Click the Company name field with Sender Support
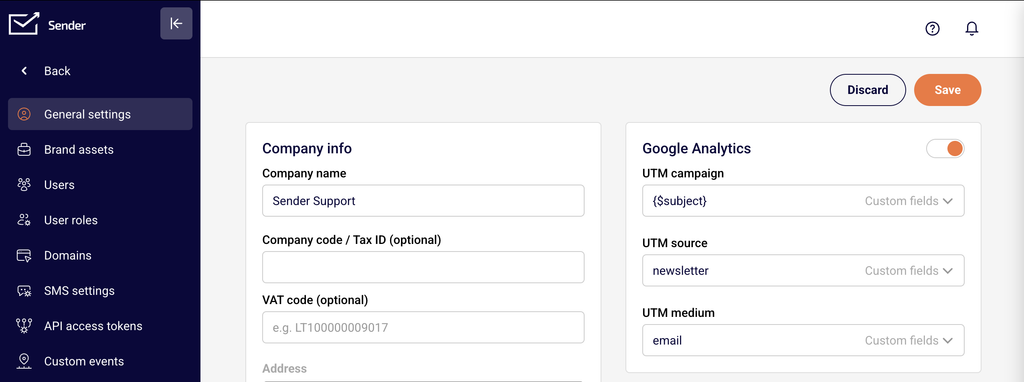The height and width of the screenshot is (382, 1024). [423, 200]
